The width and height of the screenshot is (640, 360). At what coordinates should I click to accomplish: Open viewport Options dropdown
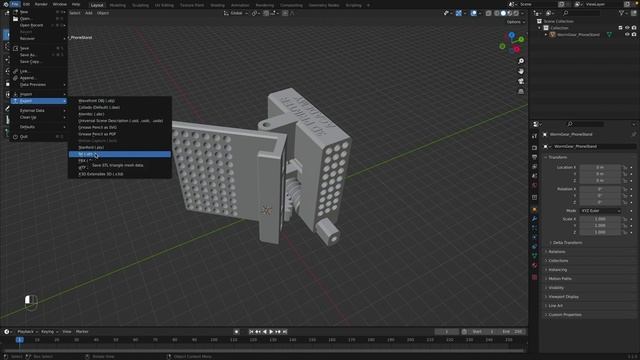pos(516,22)
